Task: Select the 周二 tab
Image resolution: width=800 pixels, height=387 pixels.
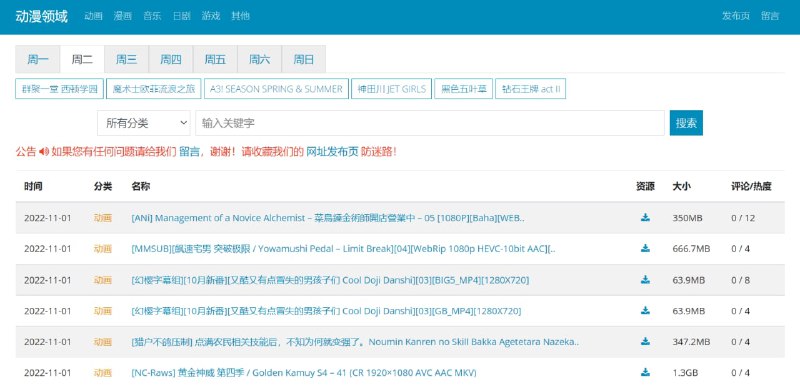Action: point(82,60)
